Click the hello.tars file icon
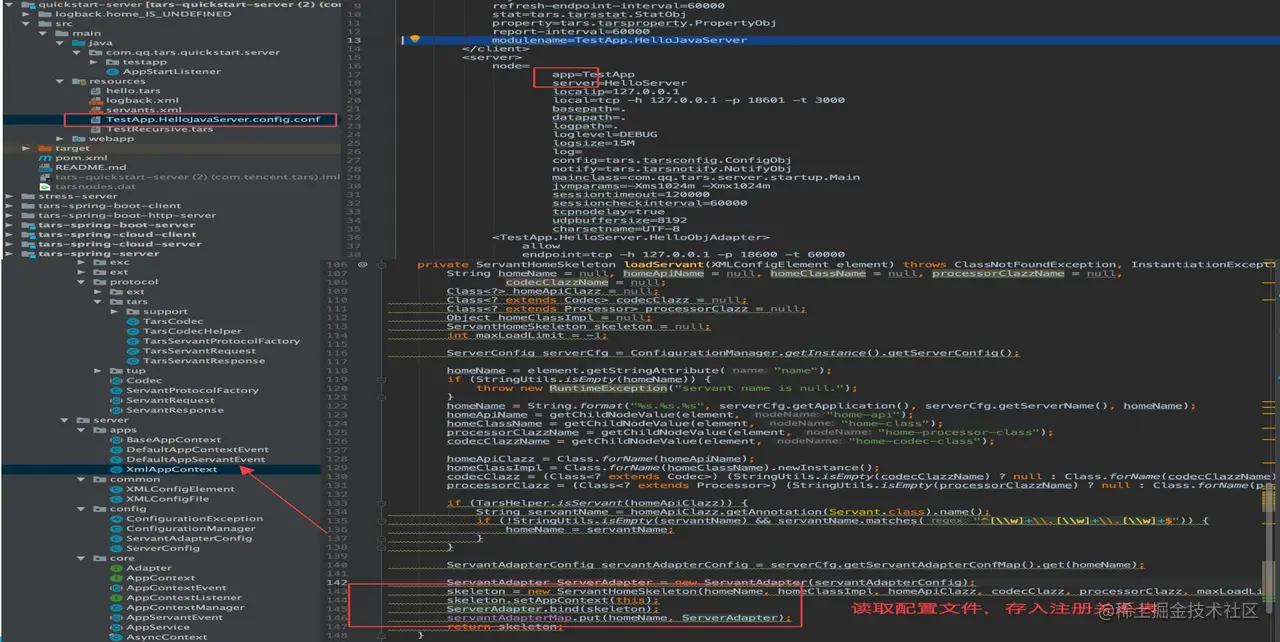 coord(96,90)
